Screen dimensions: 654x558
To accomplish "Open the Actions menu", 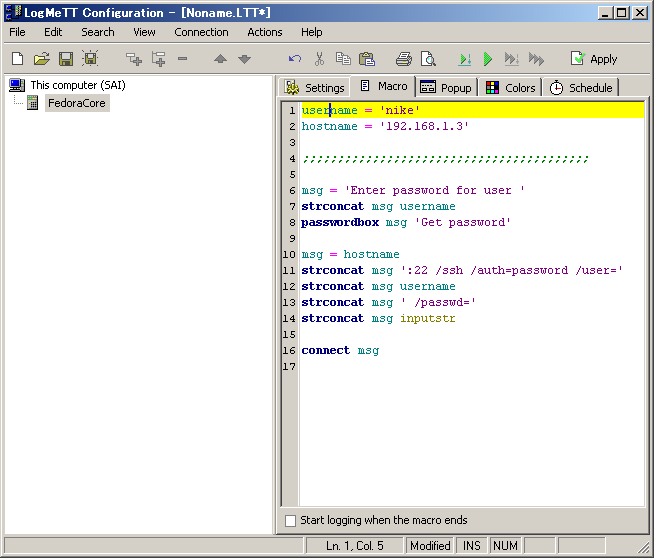I will click(x=264, y=32).
